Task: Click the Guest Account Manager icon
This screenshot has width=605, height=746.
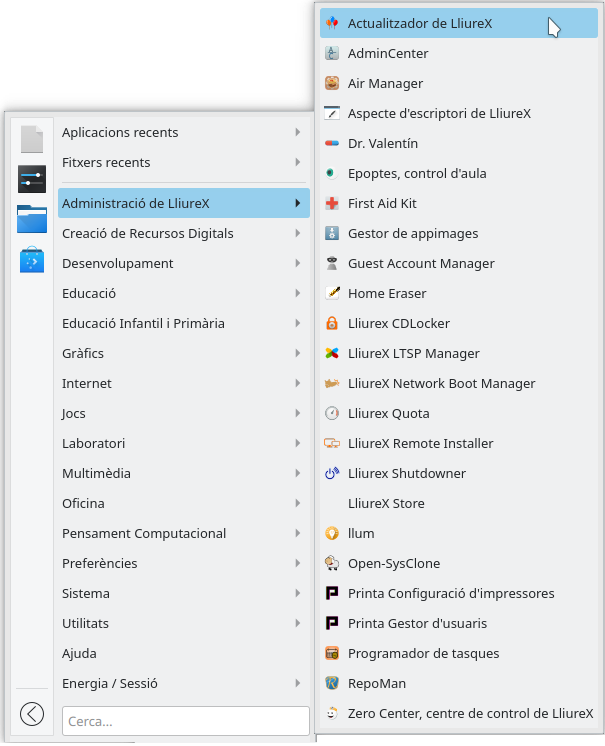Action: point(332,263)
